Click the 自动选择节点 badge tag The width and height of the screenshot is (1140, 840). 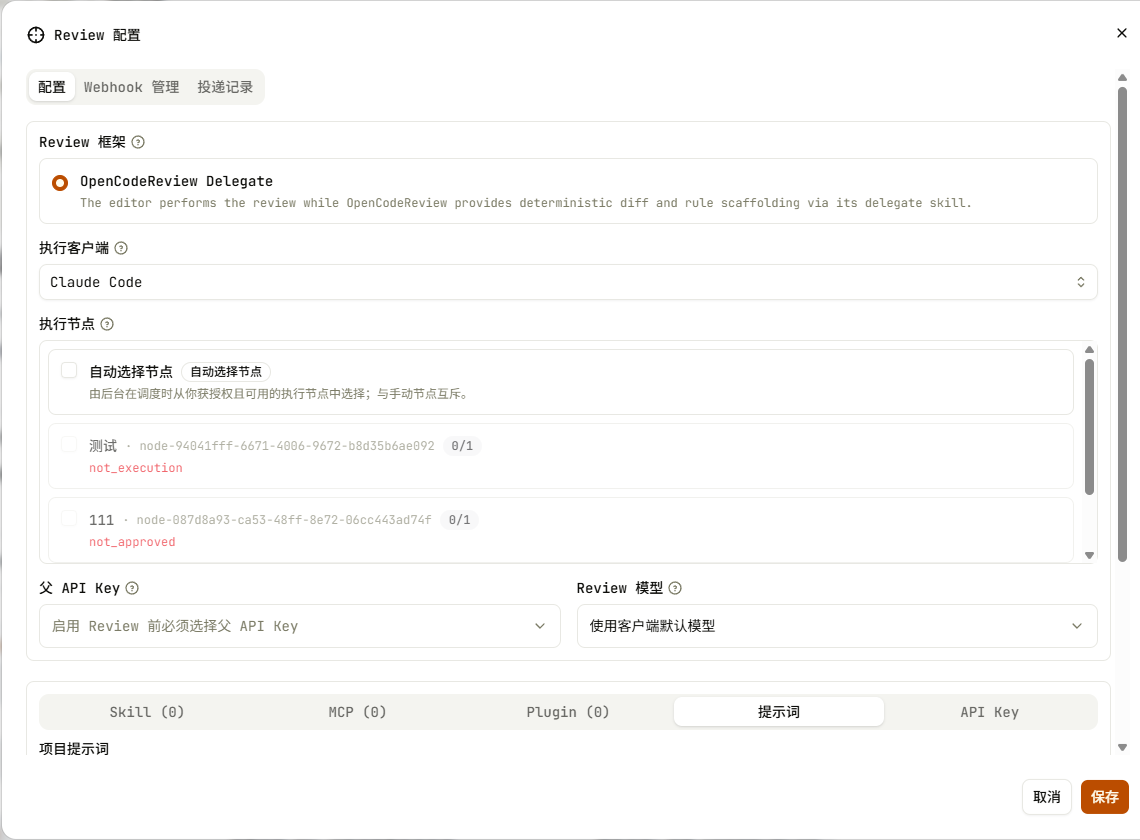tap(225, 372)
